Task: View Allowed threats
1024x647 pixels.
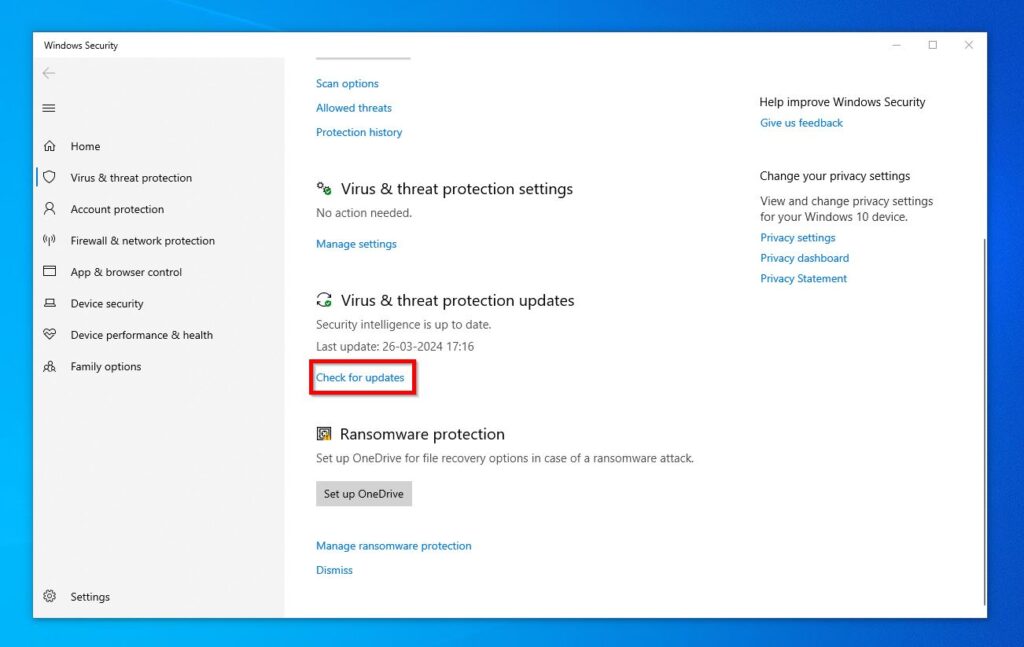Action: [353, 107]
